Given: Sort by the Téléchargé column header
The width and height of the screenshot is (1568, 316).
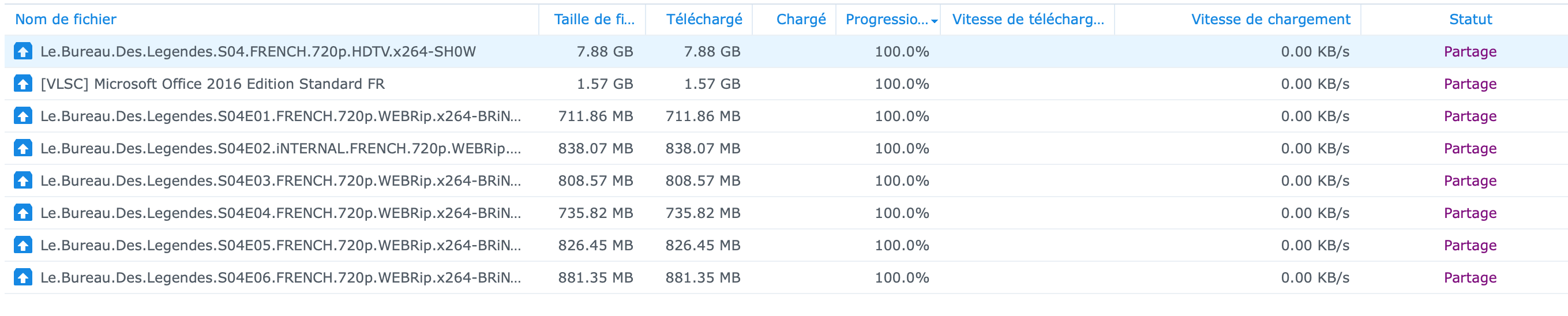Looking at the screenshot, I should (704, 20).
